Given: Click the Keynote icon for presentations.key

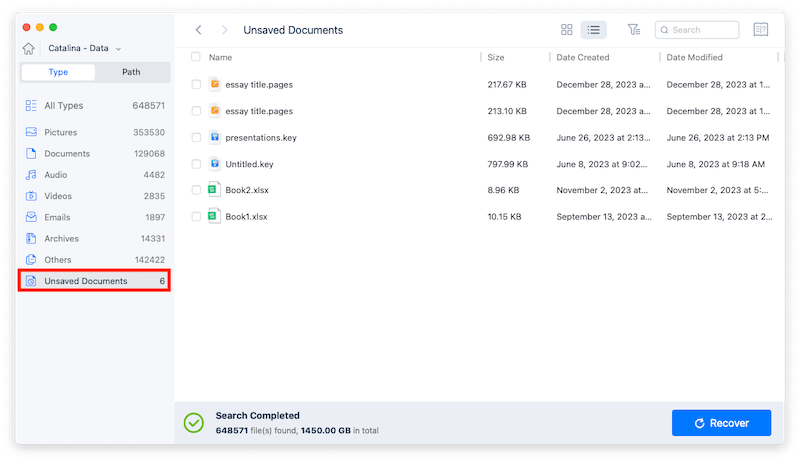Looking at the screenshot, I should coord(215,137).
